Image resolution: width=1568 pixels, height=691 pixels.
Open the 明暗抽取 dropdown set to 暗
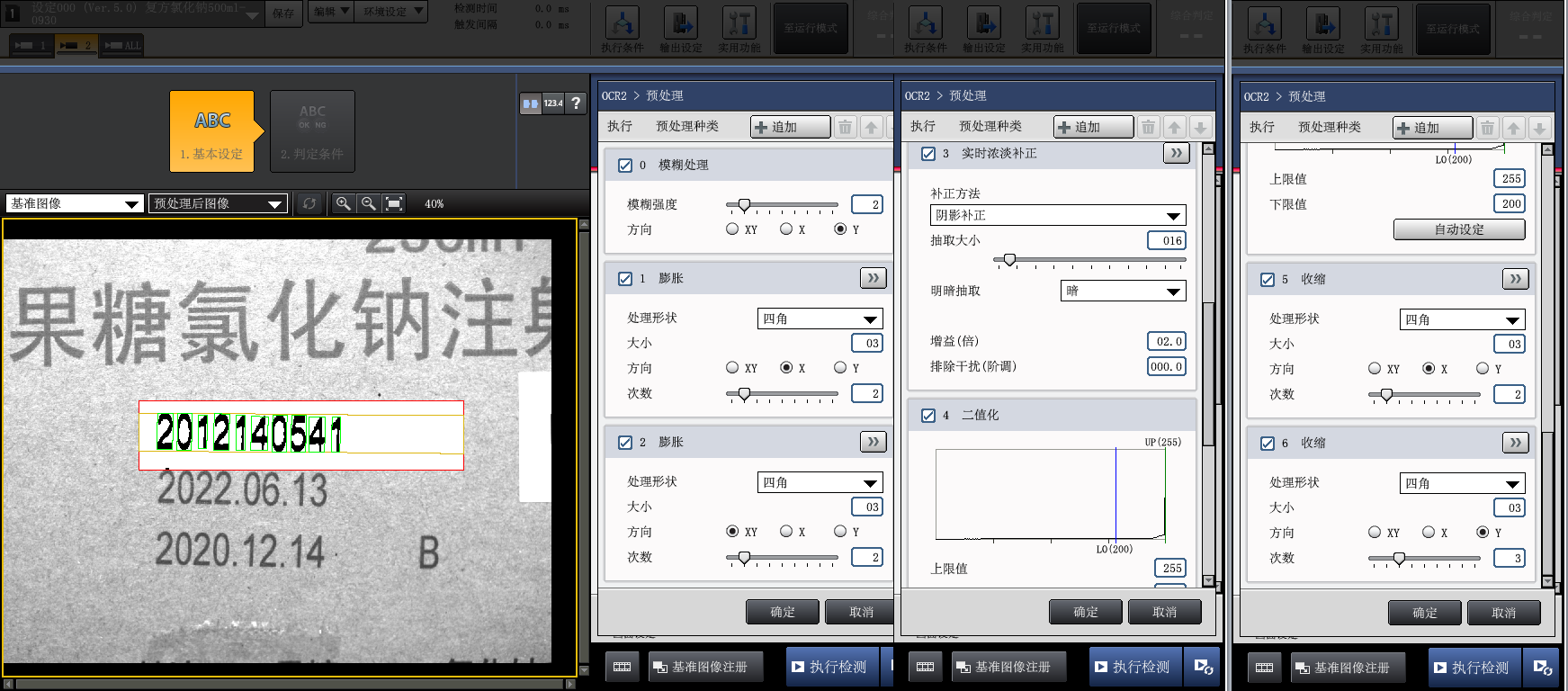tap(1124, 292)
